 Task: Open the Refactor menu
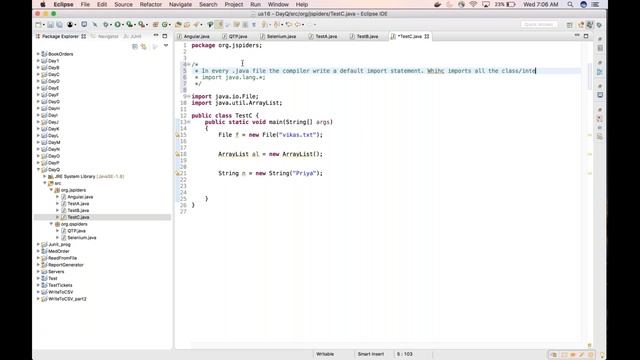coord(151,4)
